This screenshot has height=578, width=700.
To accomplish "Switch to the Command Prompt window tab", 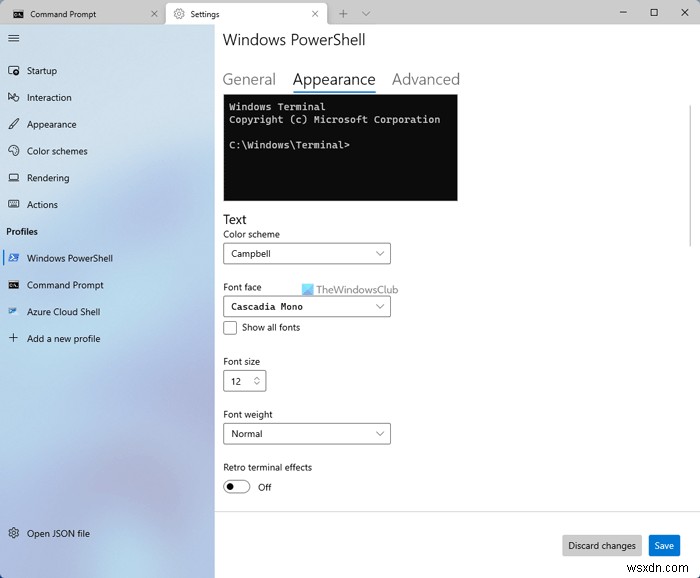I will pos(83,14).
